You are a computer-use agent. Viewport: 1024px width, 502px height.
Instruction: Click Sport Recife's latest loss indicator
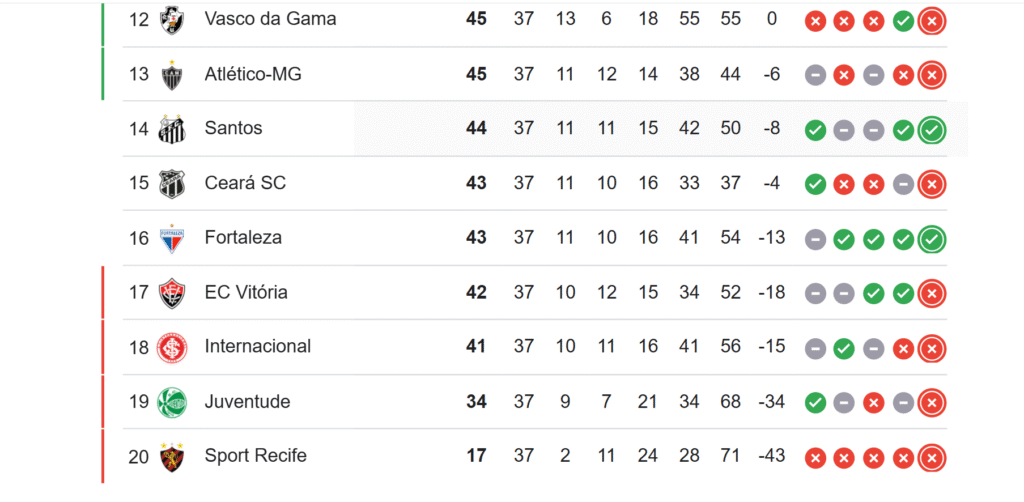point(932,458)
